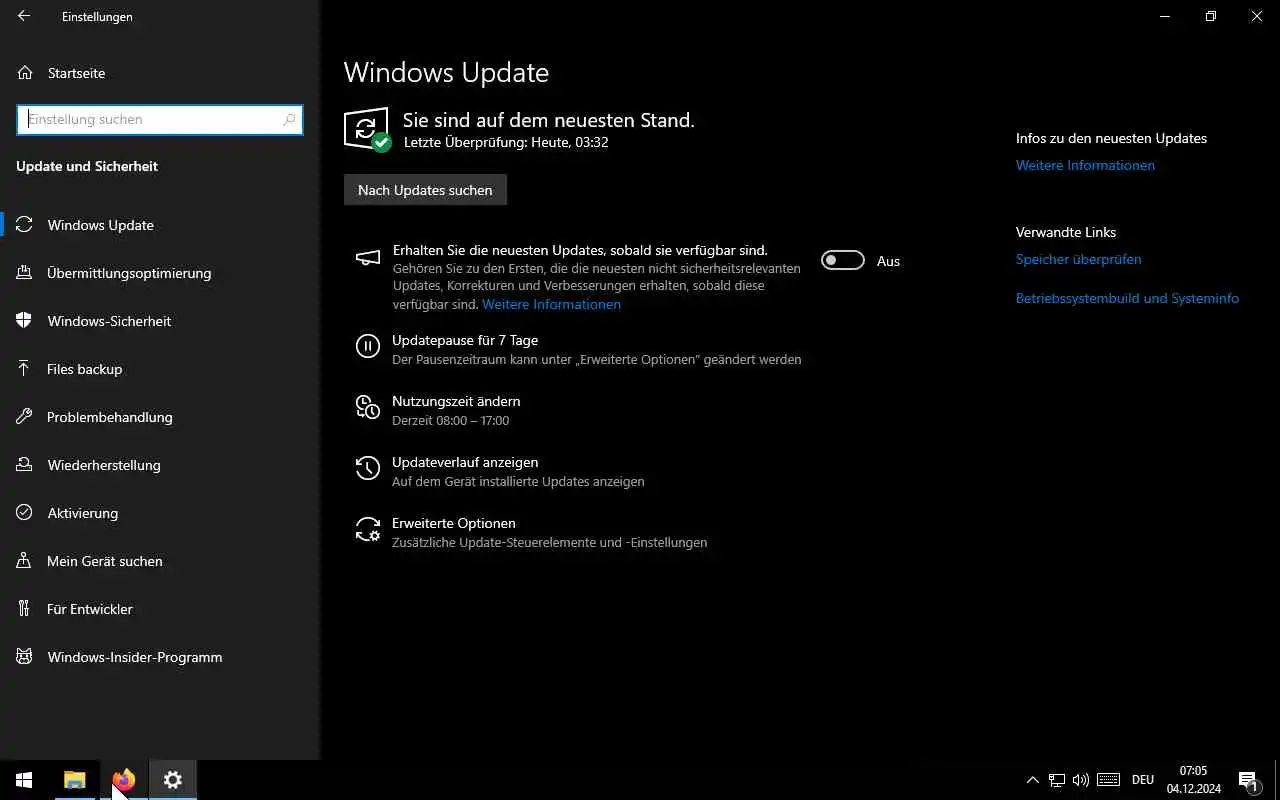Open the notification center icon
Viewport: 1280px width, 800px height.
click(1248, 780)
